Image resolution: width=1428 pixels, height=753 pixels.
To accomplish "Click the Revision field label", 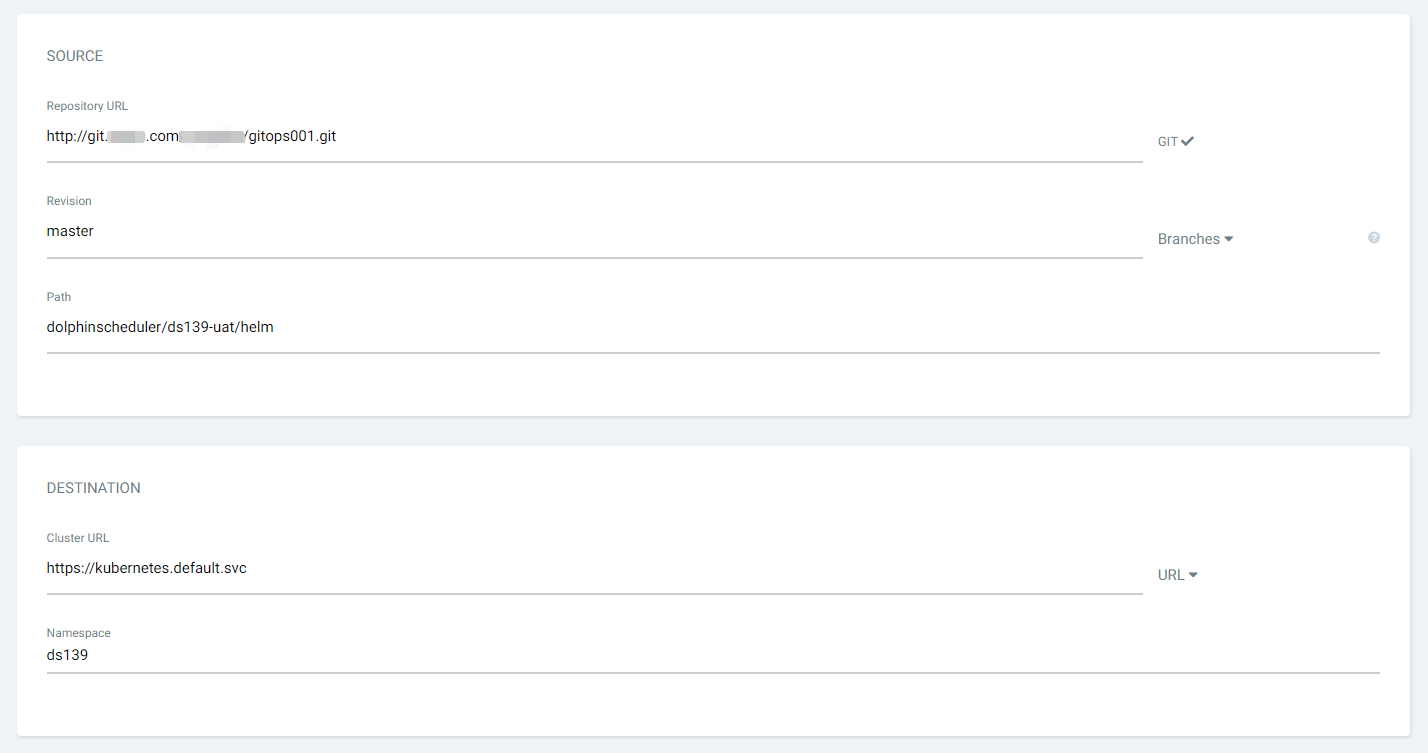I will [x=69, y=201].
